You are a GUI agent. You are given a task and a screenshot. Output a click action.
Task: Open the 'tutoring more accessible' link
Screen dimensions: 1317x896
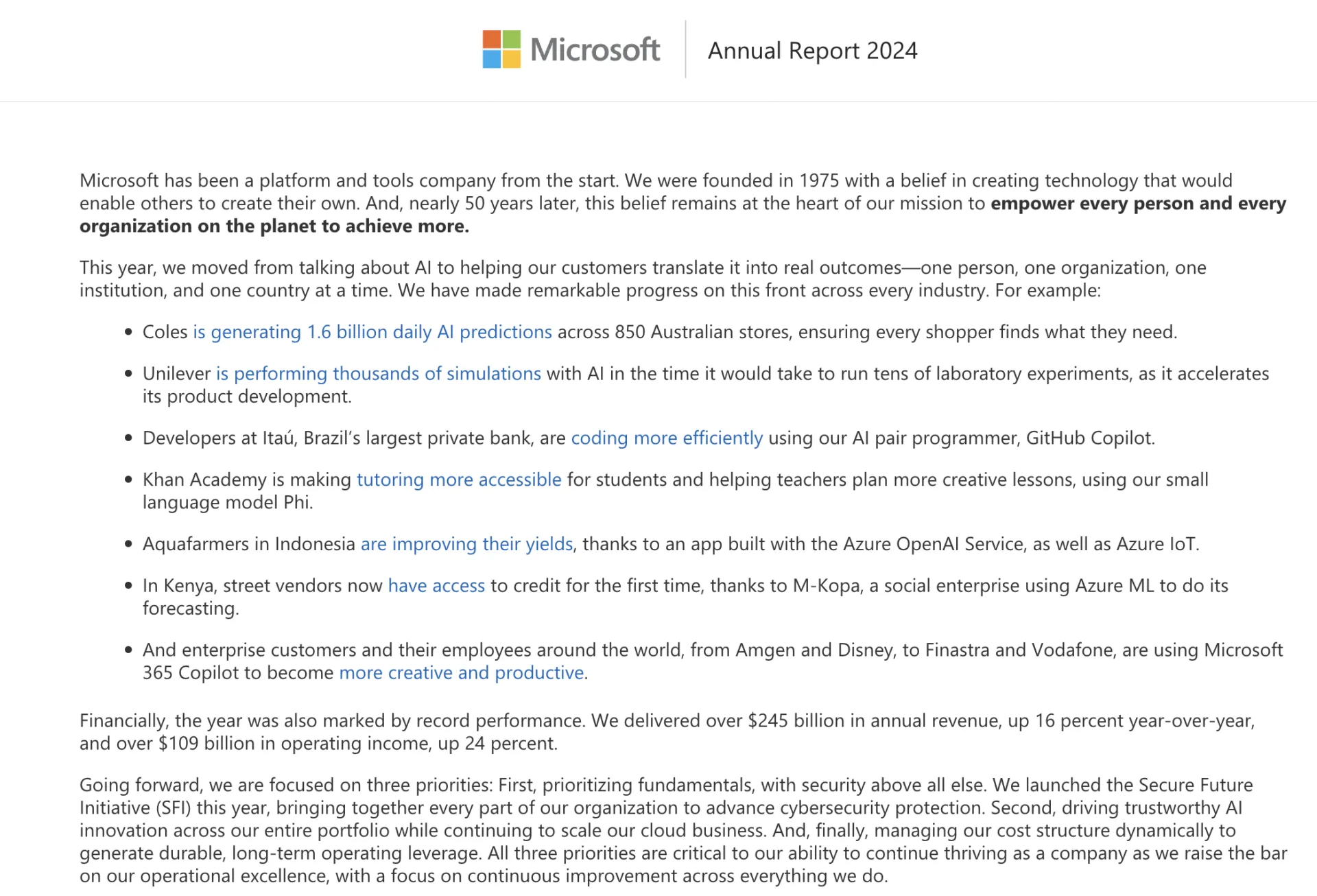pyautogui.click(x=459, y=480)
